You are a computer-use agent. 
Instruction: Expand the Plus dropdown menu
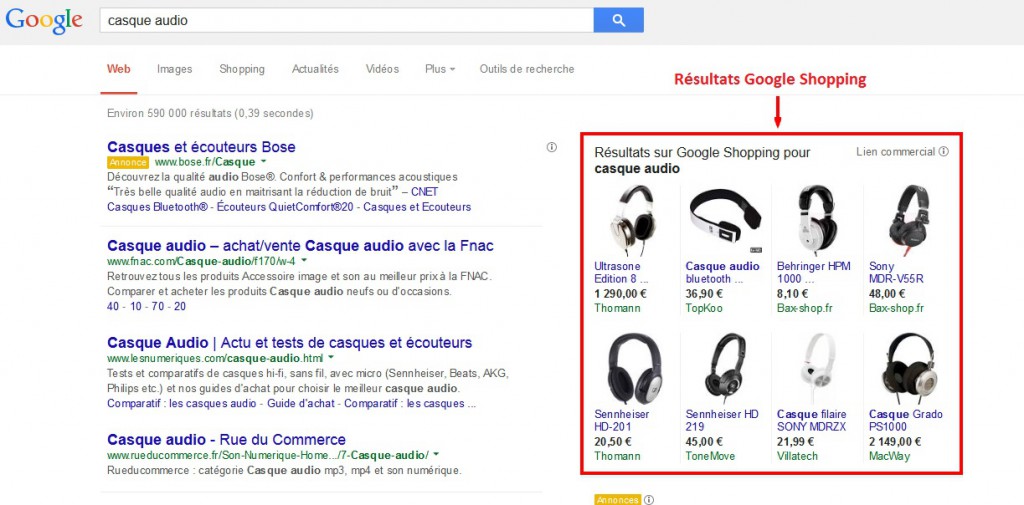coord(440,69)
